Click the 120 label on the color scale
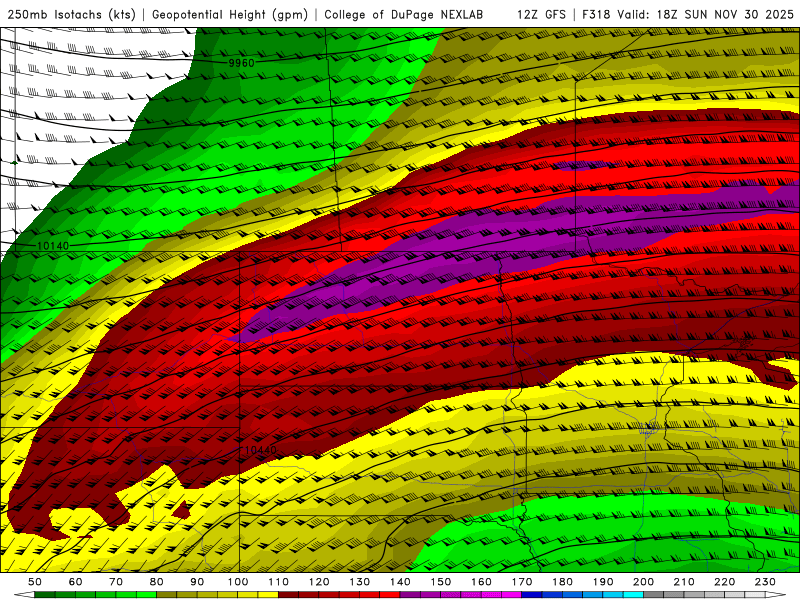 tap(319, 582)
